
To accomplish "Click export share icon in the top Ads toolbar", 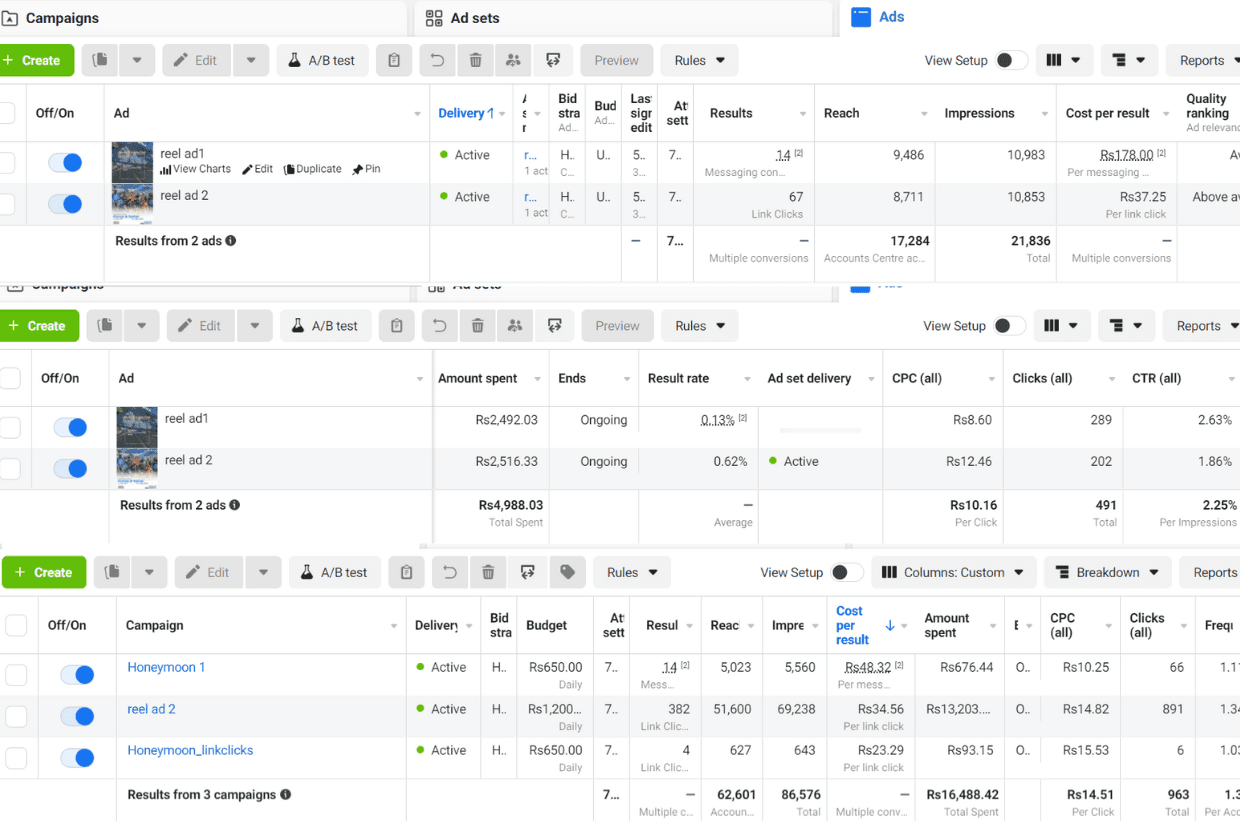I will pyautogui.click(x=553, y=60).
